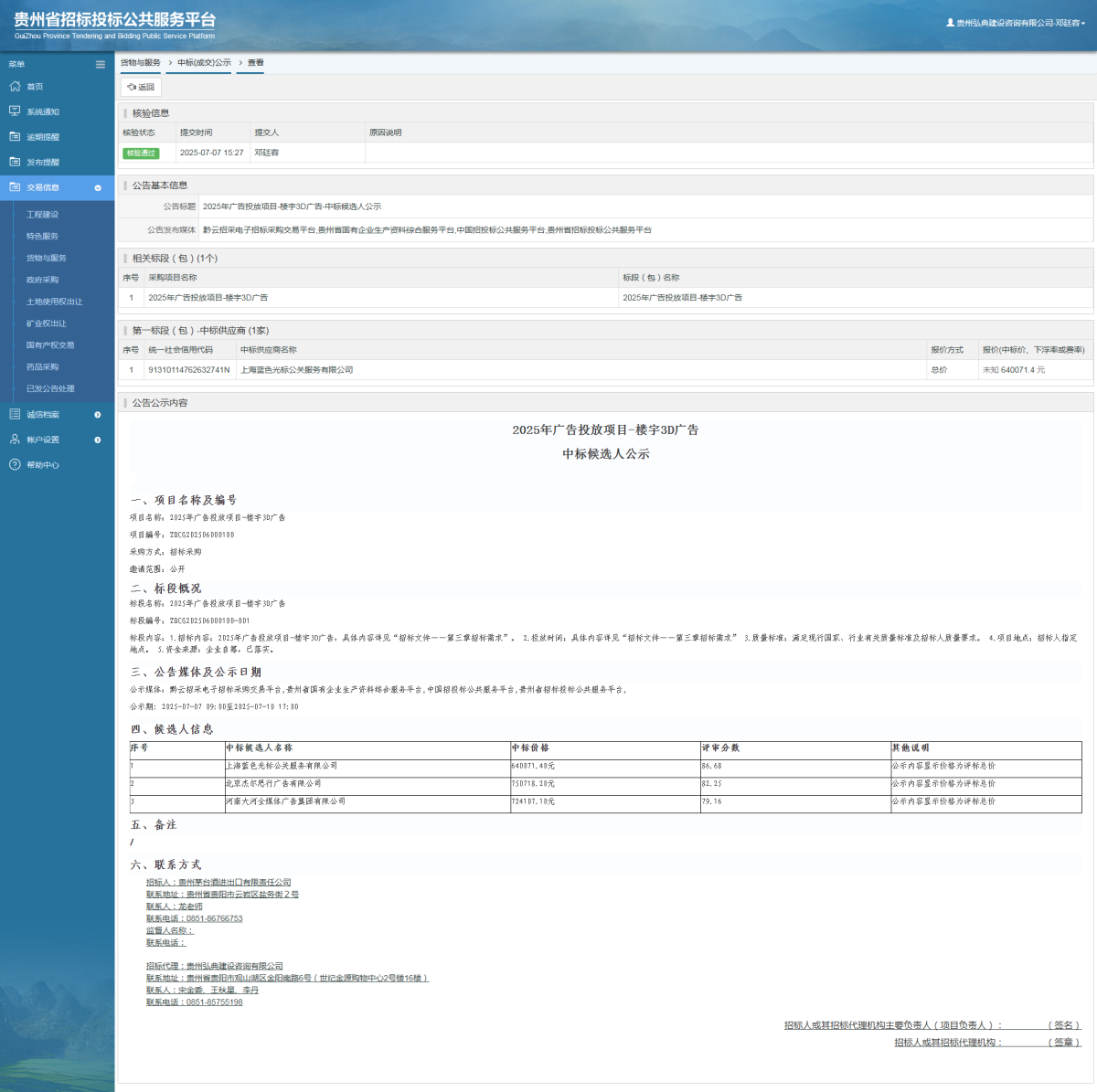The width and height of the screenshot is (1097, 1092).
Task: Click supplier name in 中标供应商 table
Action: (x=296, y=370)
